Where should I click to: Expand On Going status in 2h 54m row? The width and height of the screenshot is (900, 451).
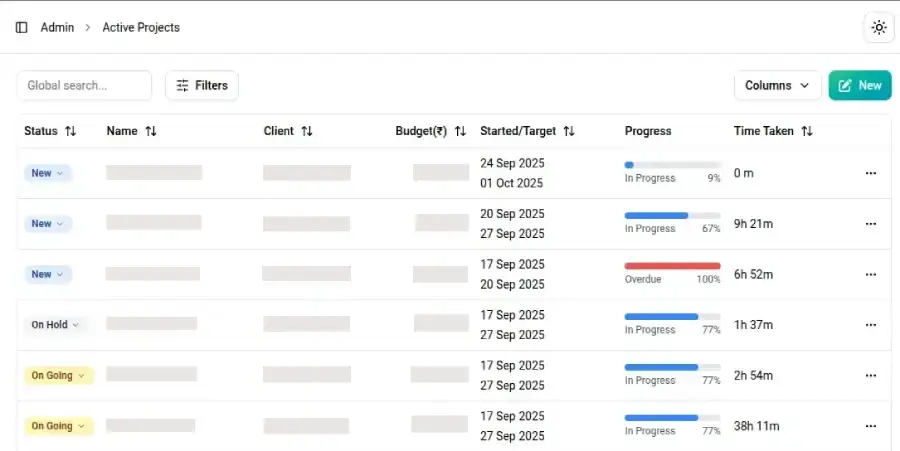point(58,376)
